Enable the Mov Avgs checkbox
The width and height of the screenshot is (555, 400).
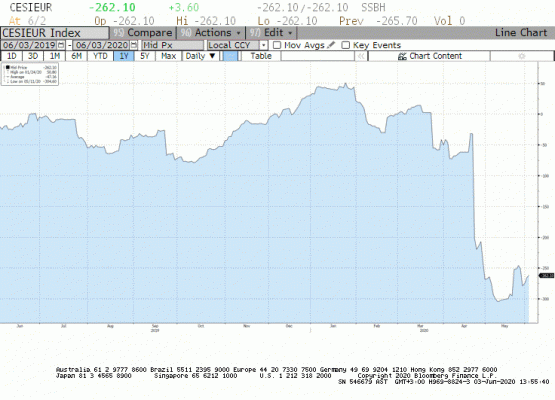pyautogui.click(x=277, y=45)
